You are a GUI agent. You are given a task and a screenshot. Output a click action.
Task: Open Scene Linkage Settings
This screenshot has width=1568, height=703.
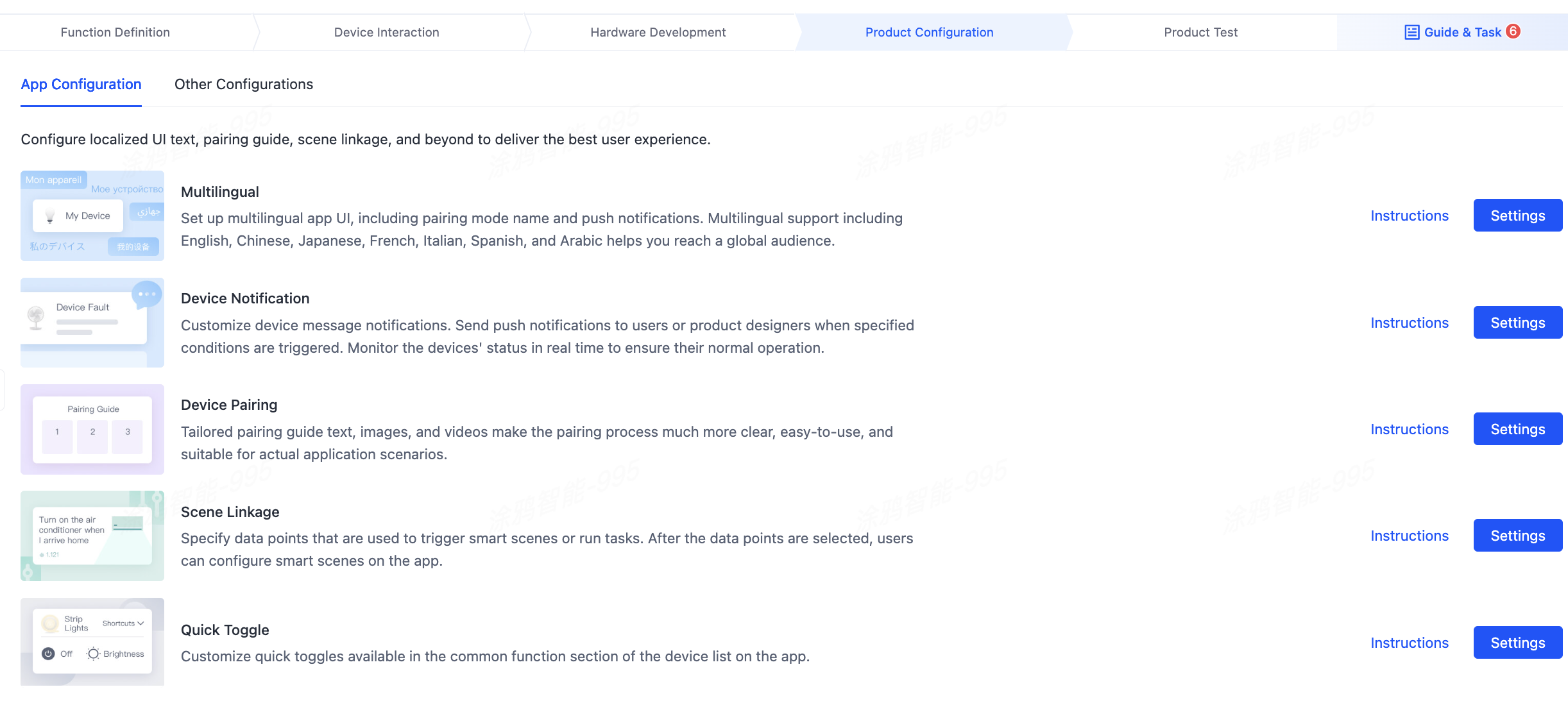[x=1517, y=536]
